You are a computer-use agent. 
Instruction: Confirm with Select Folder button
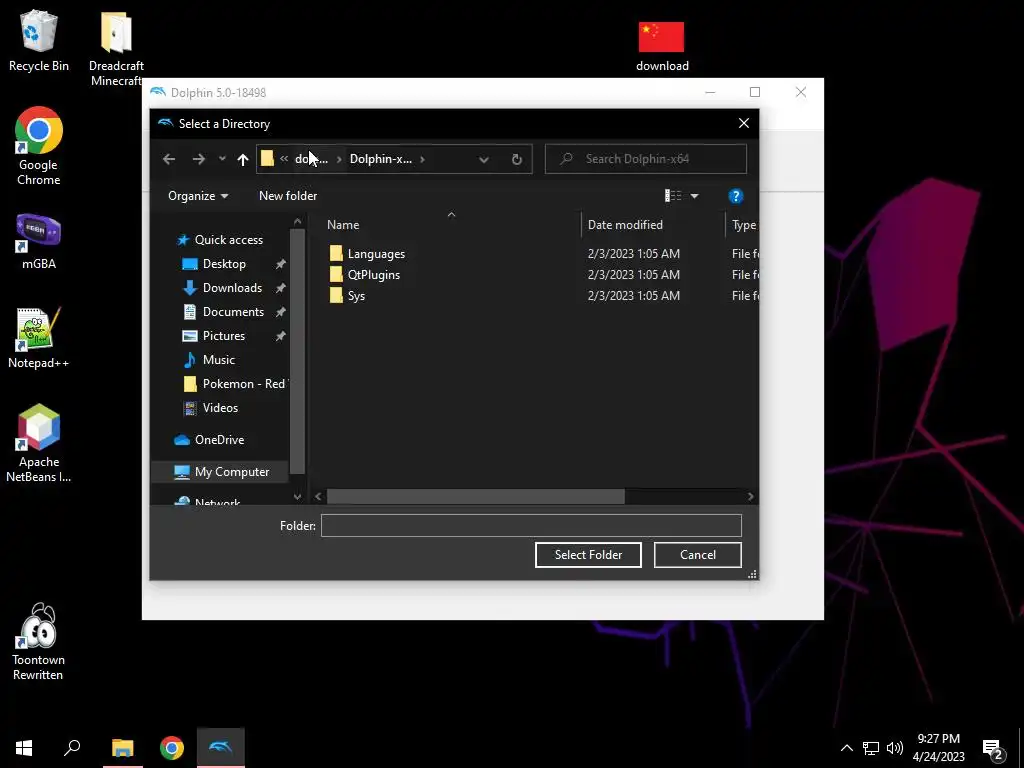pyautogui.click(x=588, y=554)
